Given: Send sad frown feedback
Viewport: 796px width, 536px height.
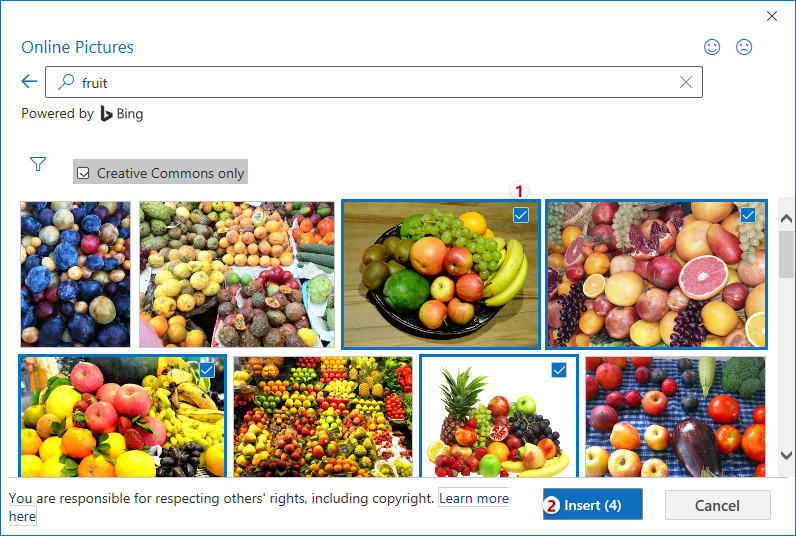Looking at the screenshot, I should click(744, 47).
